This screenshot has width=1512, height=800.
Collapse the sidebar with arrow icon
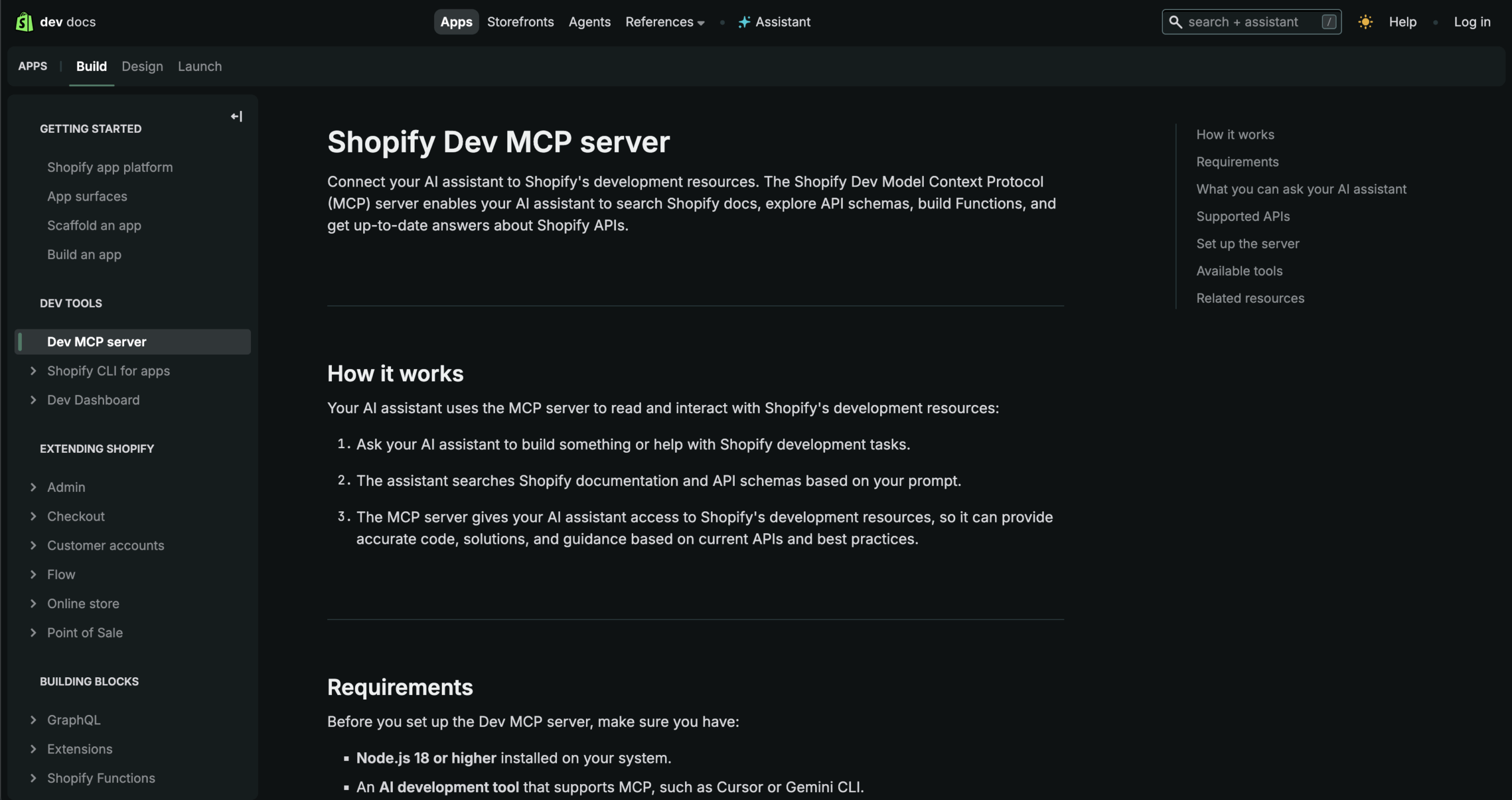coord(236,116)
